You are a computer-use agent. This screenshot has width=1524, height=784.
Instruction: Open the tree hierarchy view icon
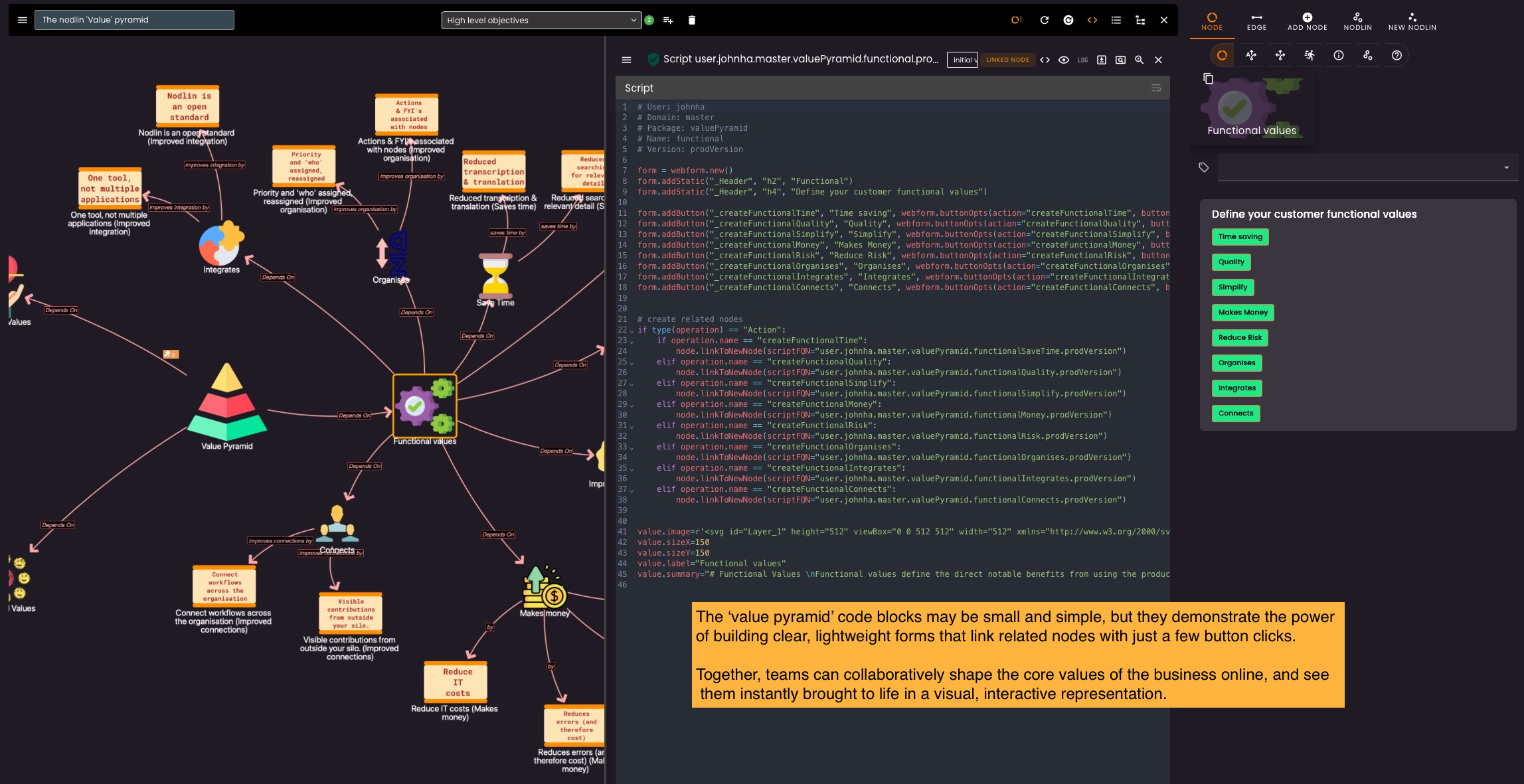pyautogui.click(x=1140, y=20)
